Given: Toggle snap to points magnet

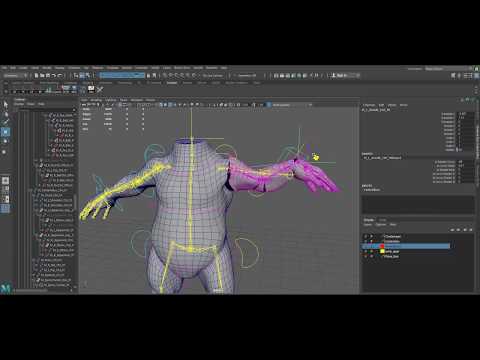Looking at the screenshot, I should coord(176,76).
